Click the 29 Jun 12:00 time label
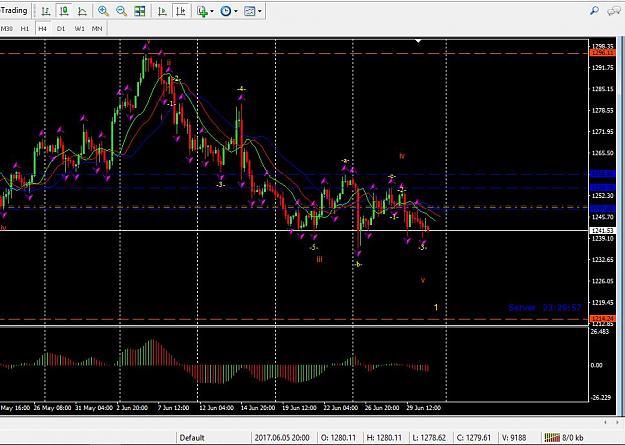 (423, 408)
